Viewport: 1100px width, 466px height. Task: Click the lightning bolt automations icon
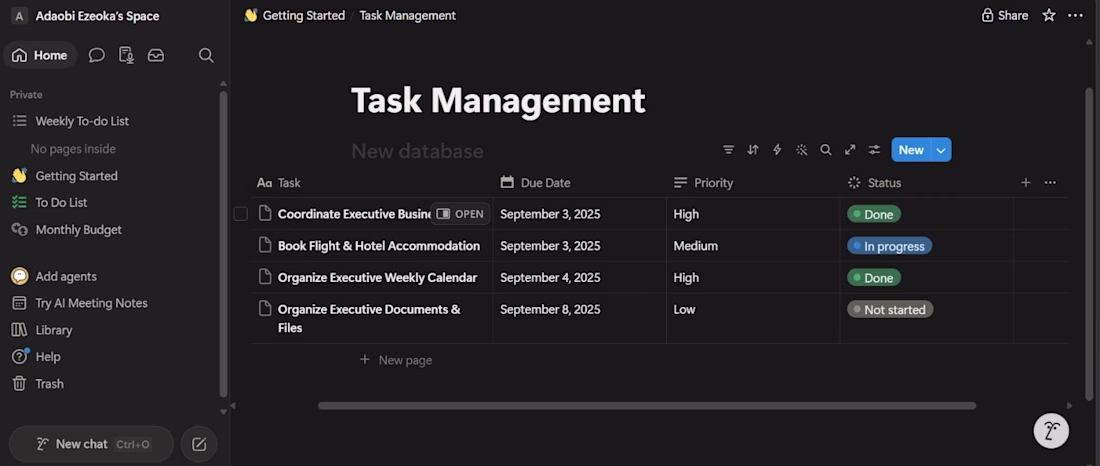click(777, 149)
